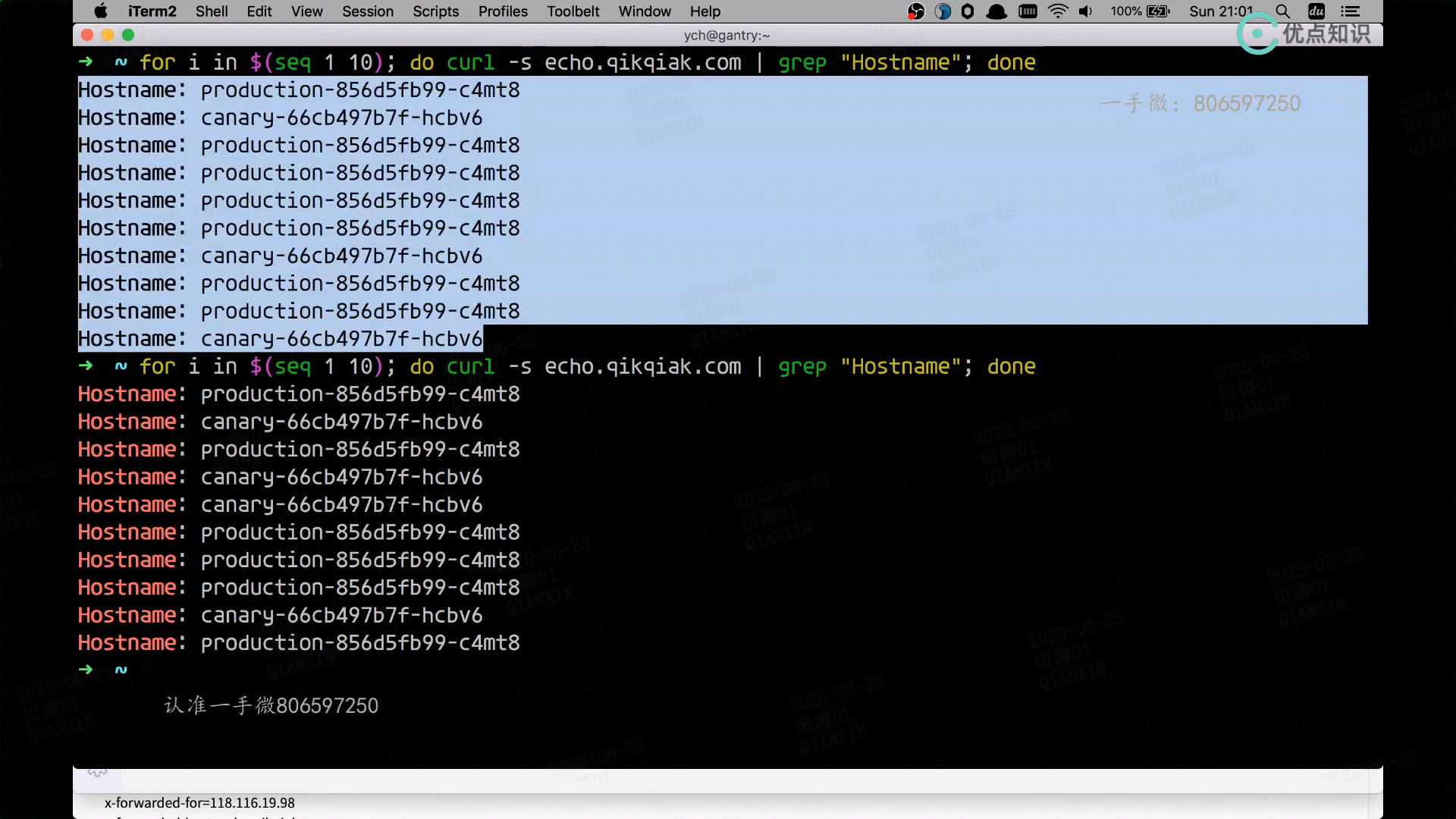Open the Scripts menu
1456x819 pixels.
tap(435, 11)
